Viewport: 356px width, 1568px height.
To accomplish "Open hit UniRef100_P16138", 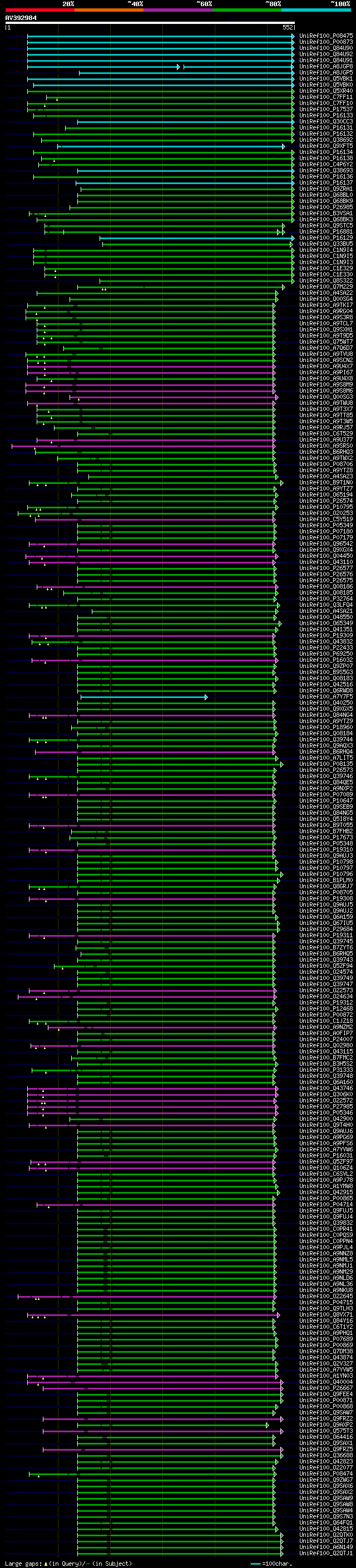I will (326, 159).
